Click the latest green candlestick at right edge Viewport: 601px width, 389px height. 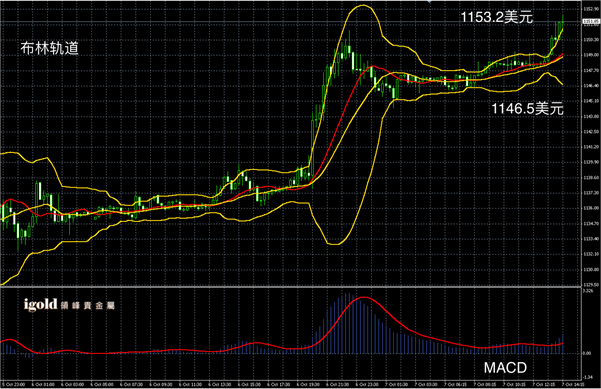(x=563, y=22)
